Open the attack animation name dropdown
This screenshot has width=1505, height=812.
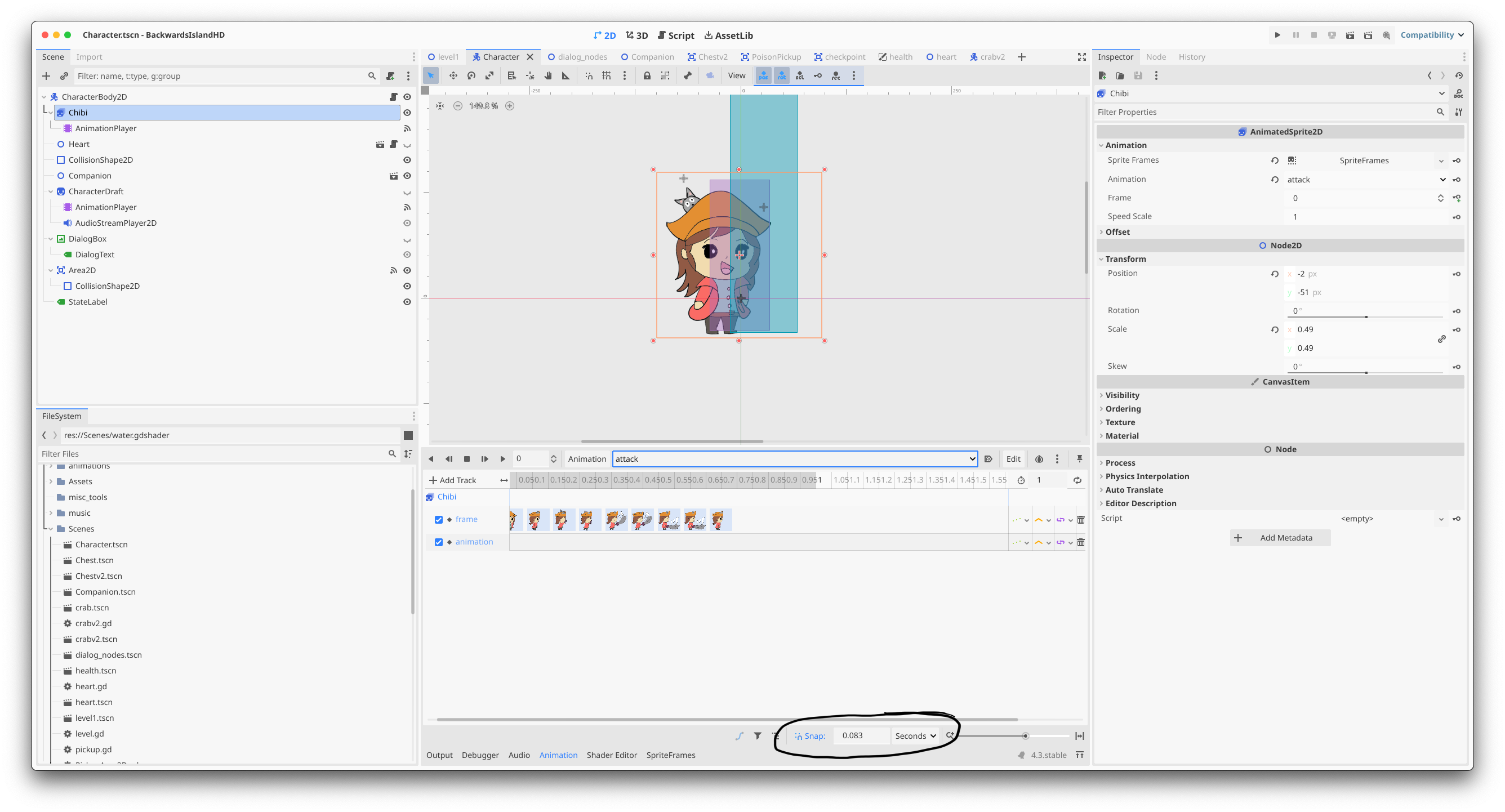tap(971, 458)
